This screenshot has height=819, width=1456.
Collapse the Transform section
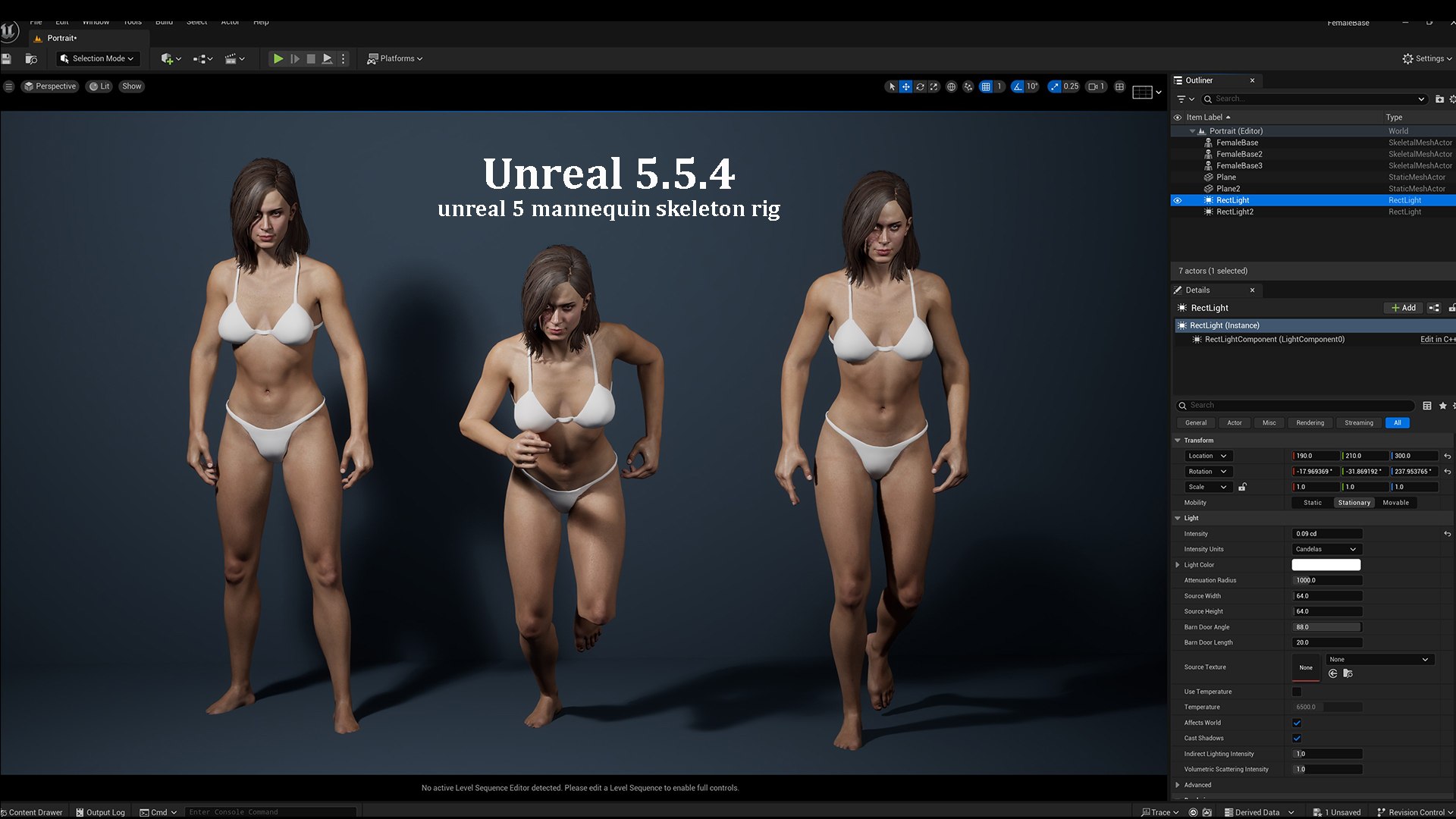point(1178,441)
